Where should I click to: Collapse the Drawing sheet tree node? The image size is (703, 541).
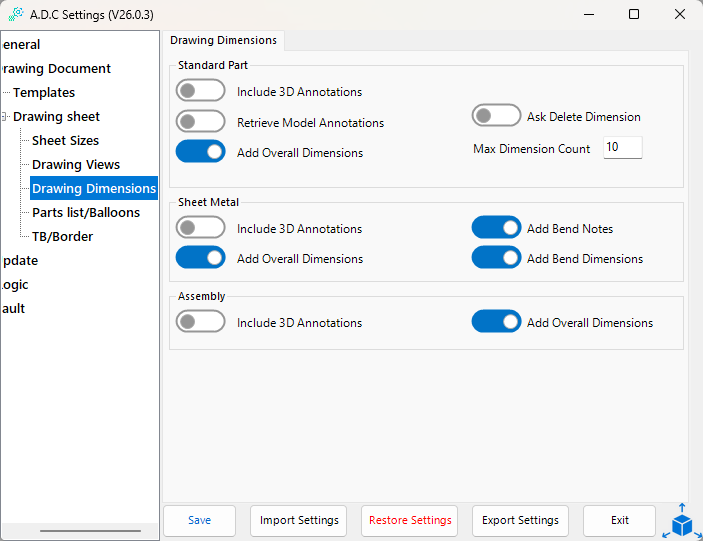pyautogui.click(x=5, y=117)
